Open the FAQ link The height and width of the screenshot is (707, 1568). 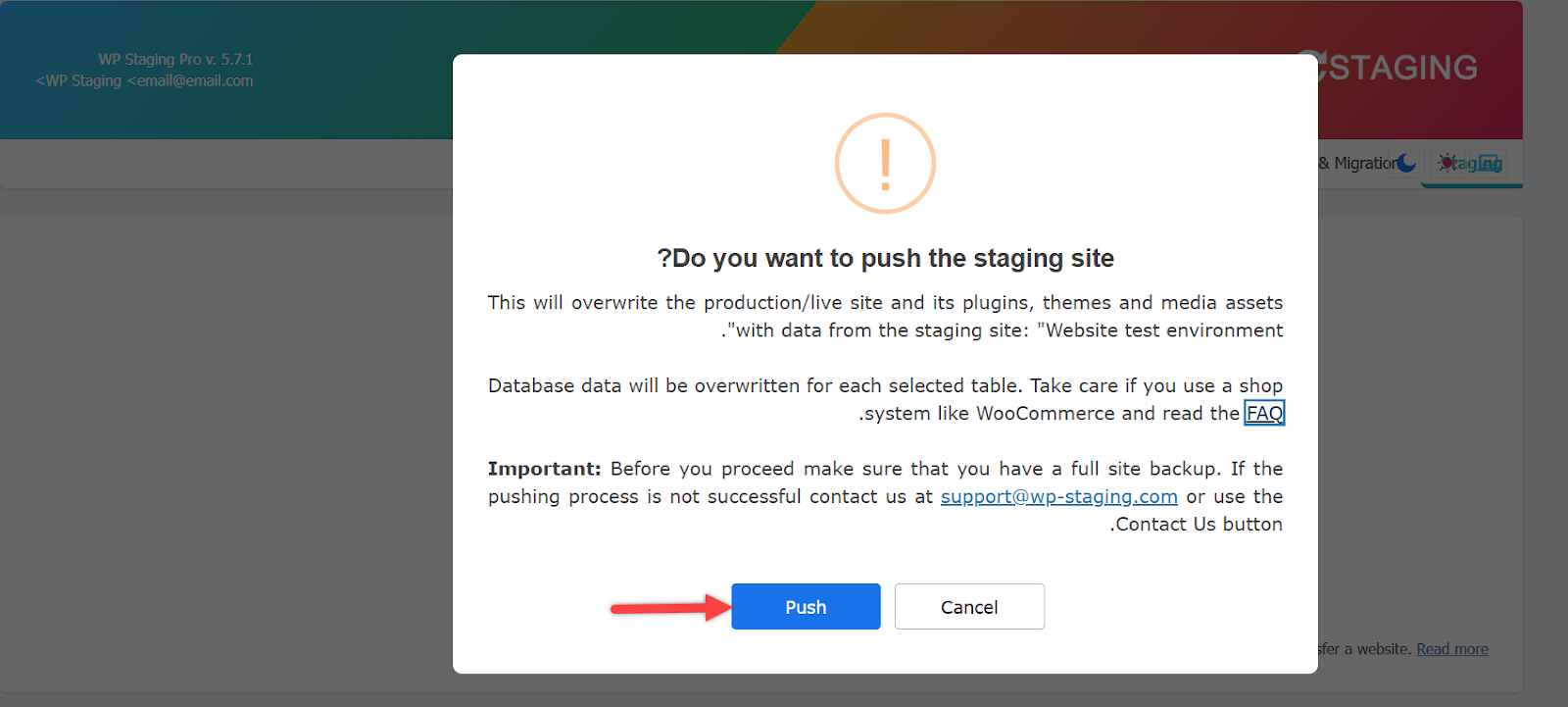[1264, 414]
